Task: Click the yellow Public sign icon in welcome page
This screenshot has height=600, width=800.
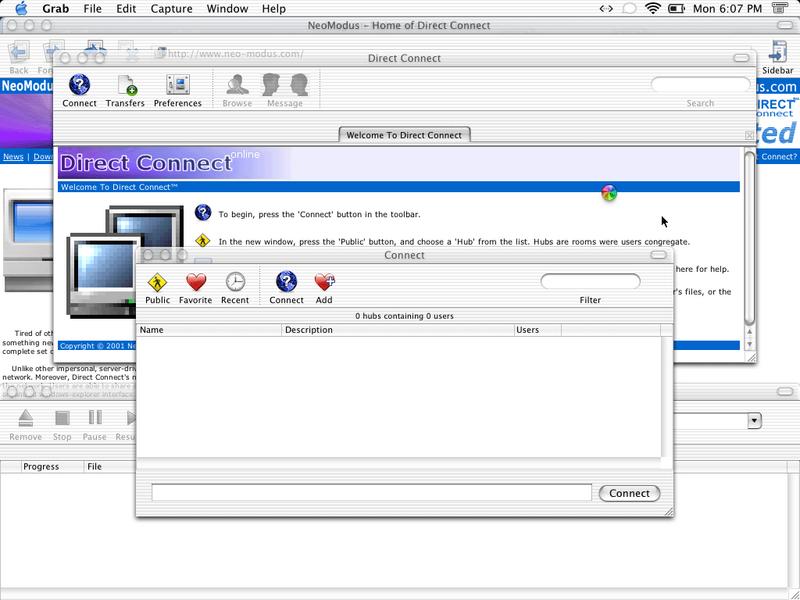Action: [x=203, y=240]
